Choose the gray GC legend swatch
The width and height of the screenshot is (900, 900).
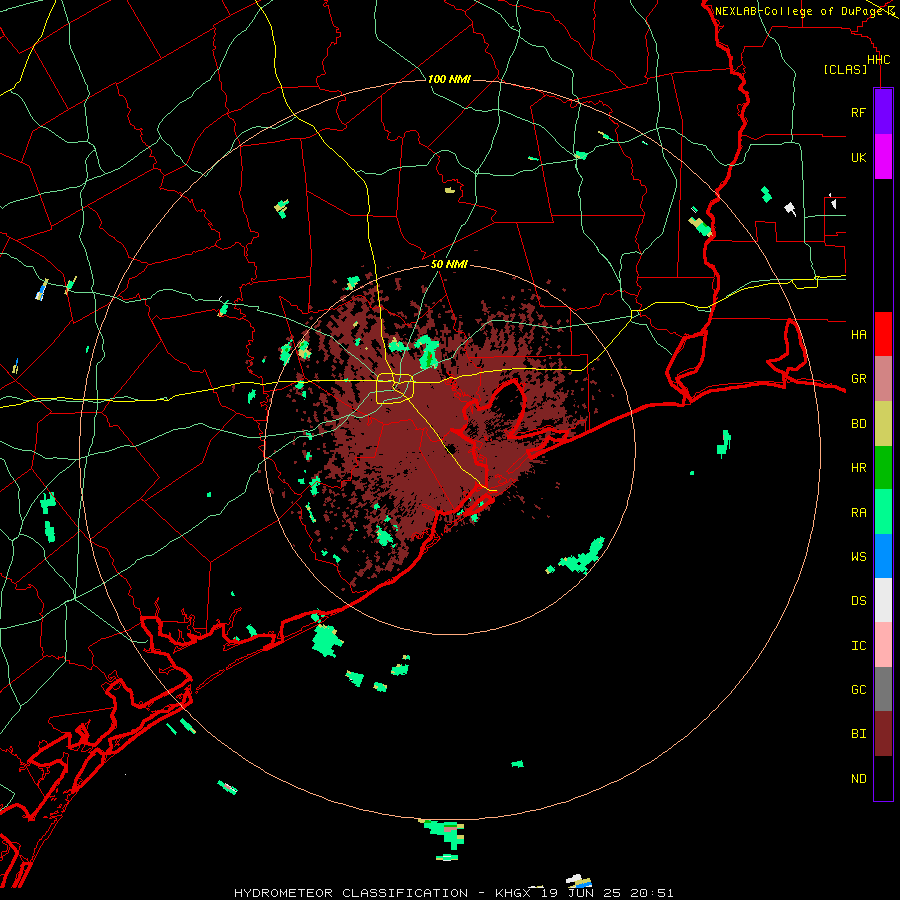(x=883, y=689)
